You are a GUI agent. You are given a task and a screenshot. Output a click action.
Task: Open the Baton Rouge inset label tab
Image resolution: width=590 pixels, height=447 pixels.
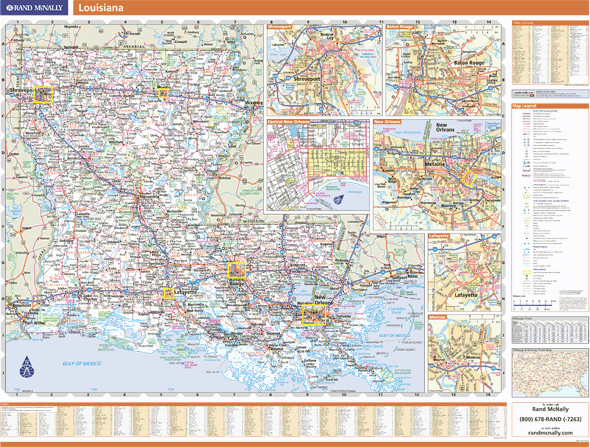400,27
